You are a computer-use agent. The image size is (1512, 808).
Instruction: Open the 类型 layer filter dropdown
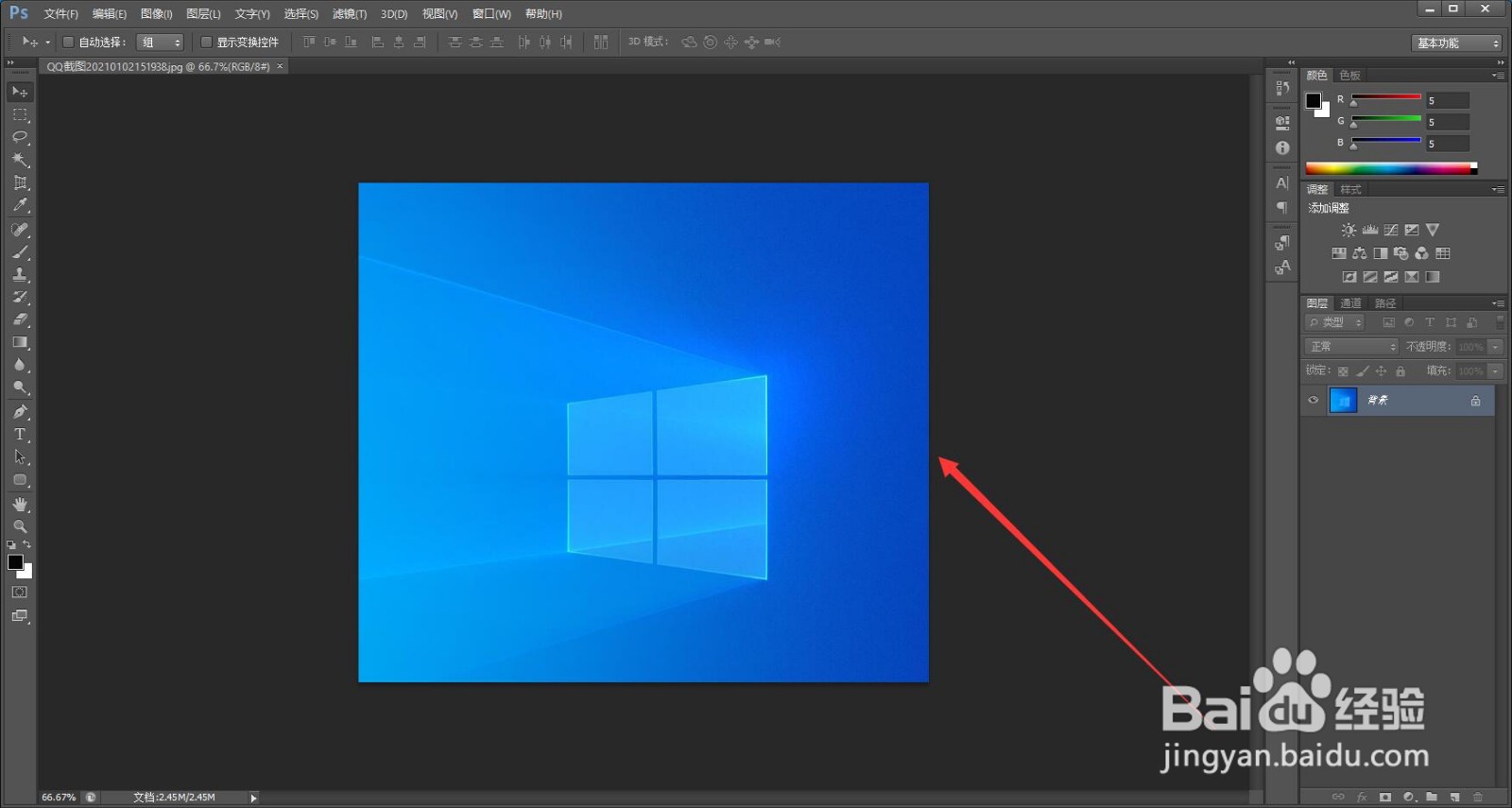[1336, 322]
